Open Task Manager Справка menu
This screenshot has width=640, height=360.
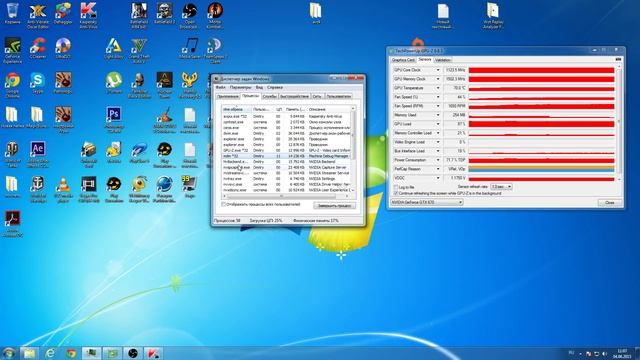tap(275, 87)
